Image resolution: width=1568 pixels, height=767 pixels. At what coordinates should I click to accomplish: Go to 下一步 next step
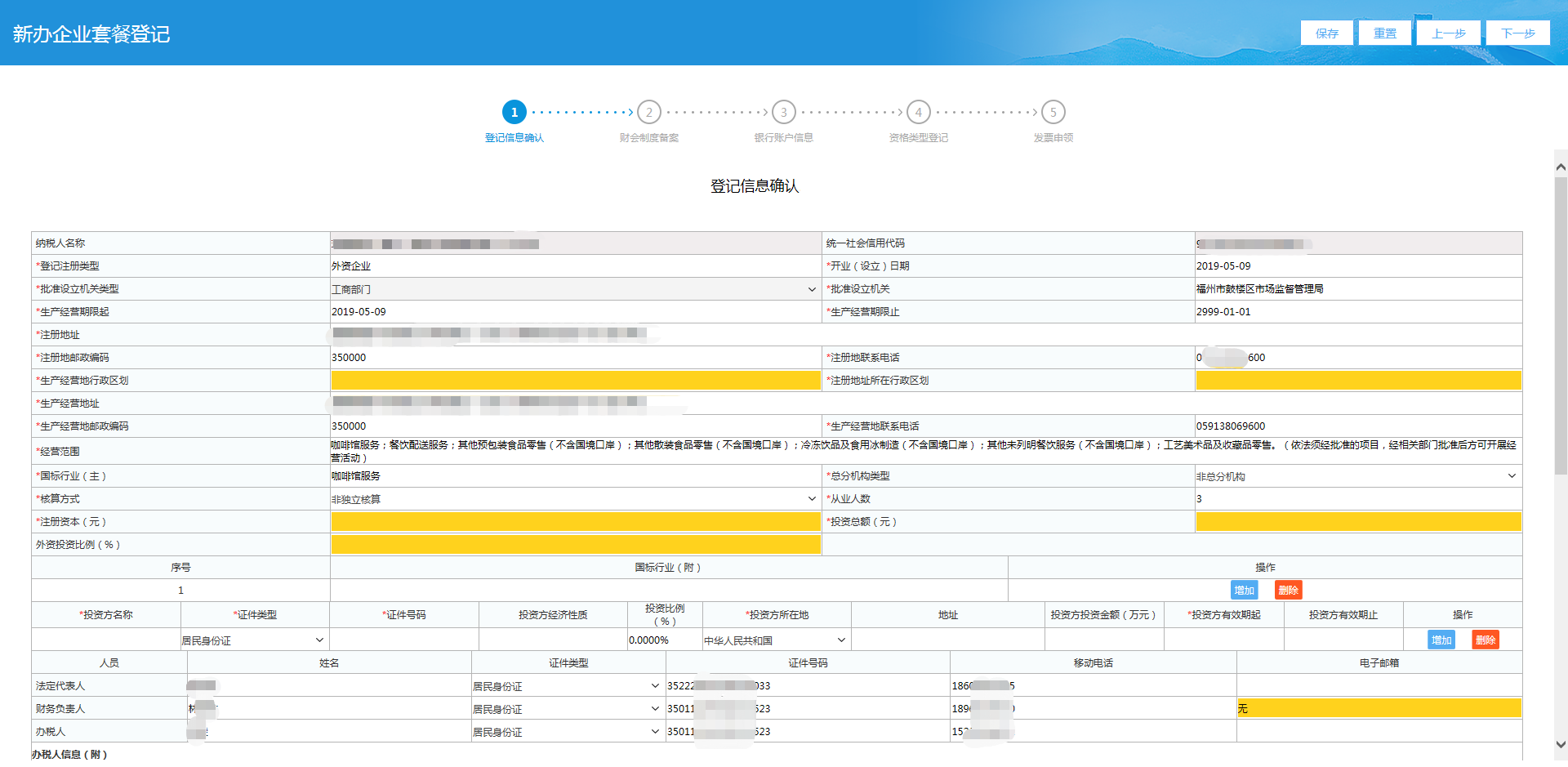point(1517,33)
